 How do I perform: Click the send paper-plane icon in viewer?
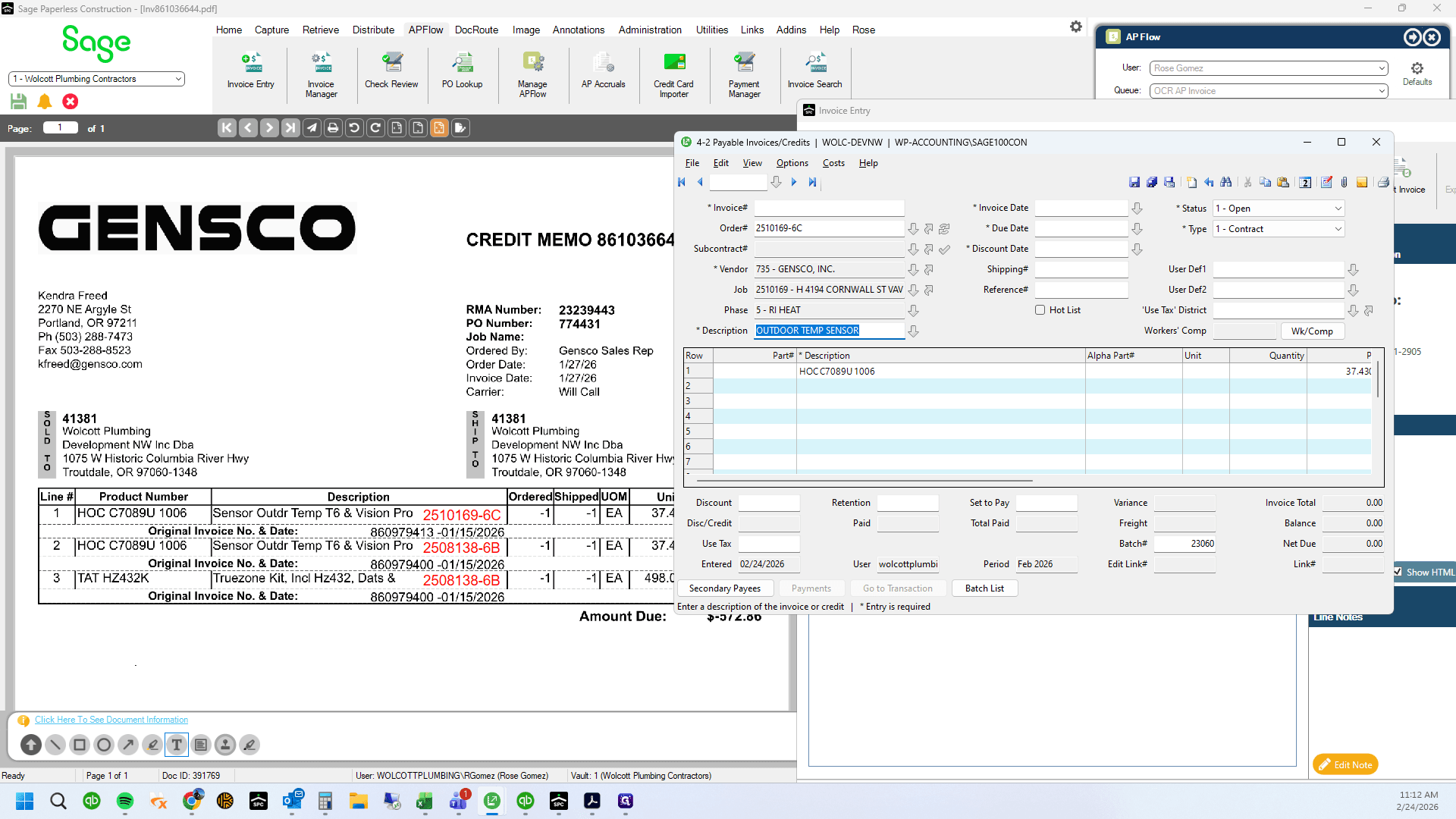tap(312, 128)
